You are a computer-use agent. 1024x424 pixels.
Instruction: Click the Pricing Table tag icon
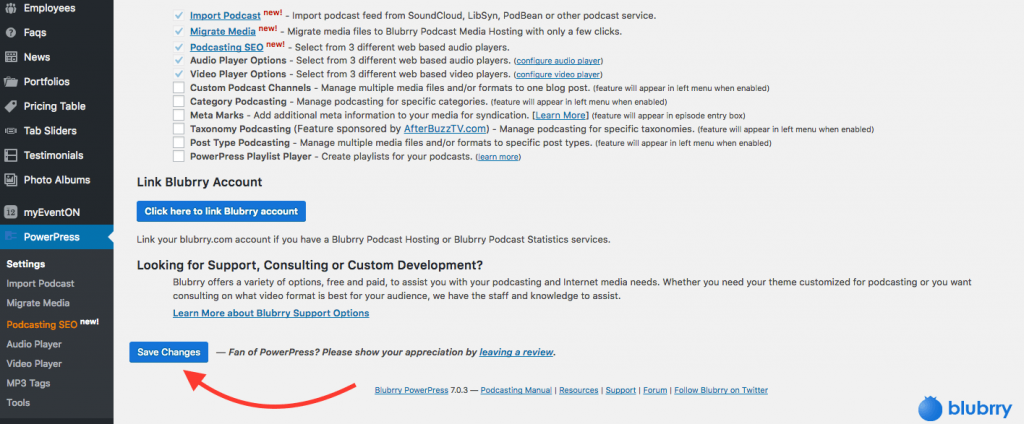click(x=10, y=106)
